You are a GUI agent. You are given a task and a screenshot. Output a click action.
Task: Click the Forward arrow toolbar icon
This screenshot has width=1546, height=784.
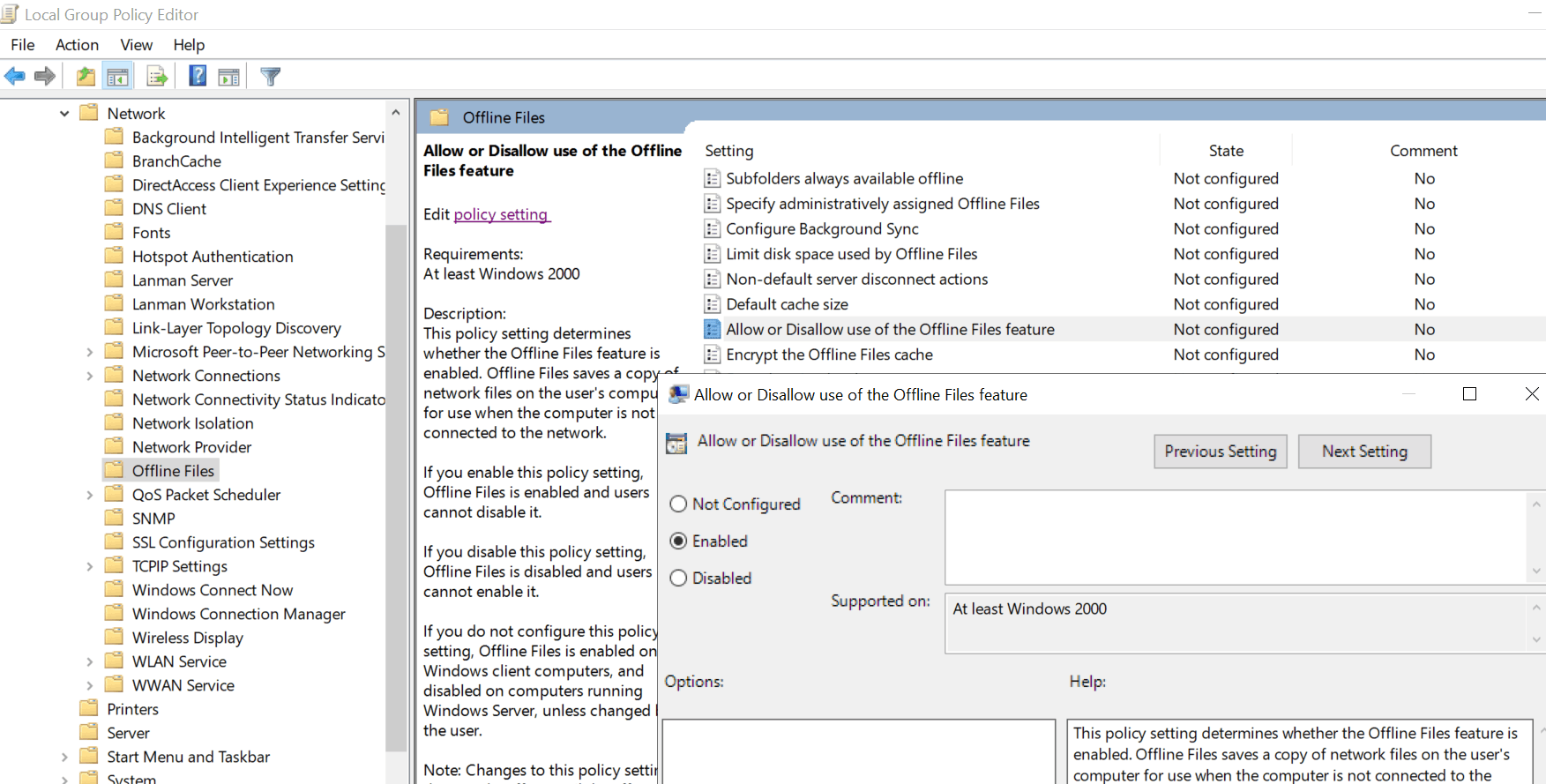tap(45, 77)
